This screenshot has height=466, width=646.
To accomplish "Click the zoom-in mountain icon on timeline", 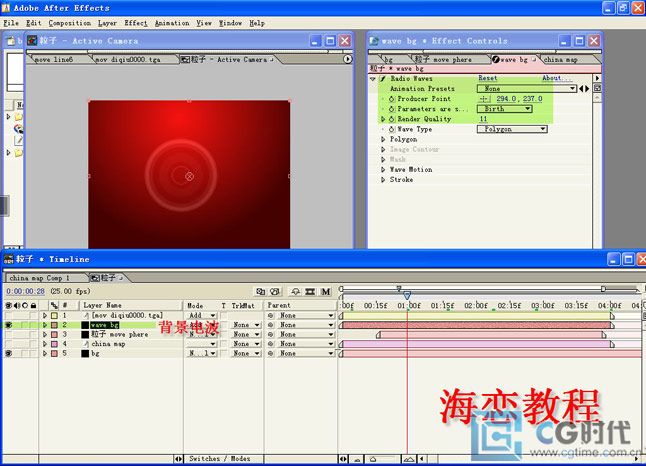I will click(409, 459).
